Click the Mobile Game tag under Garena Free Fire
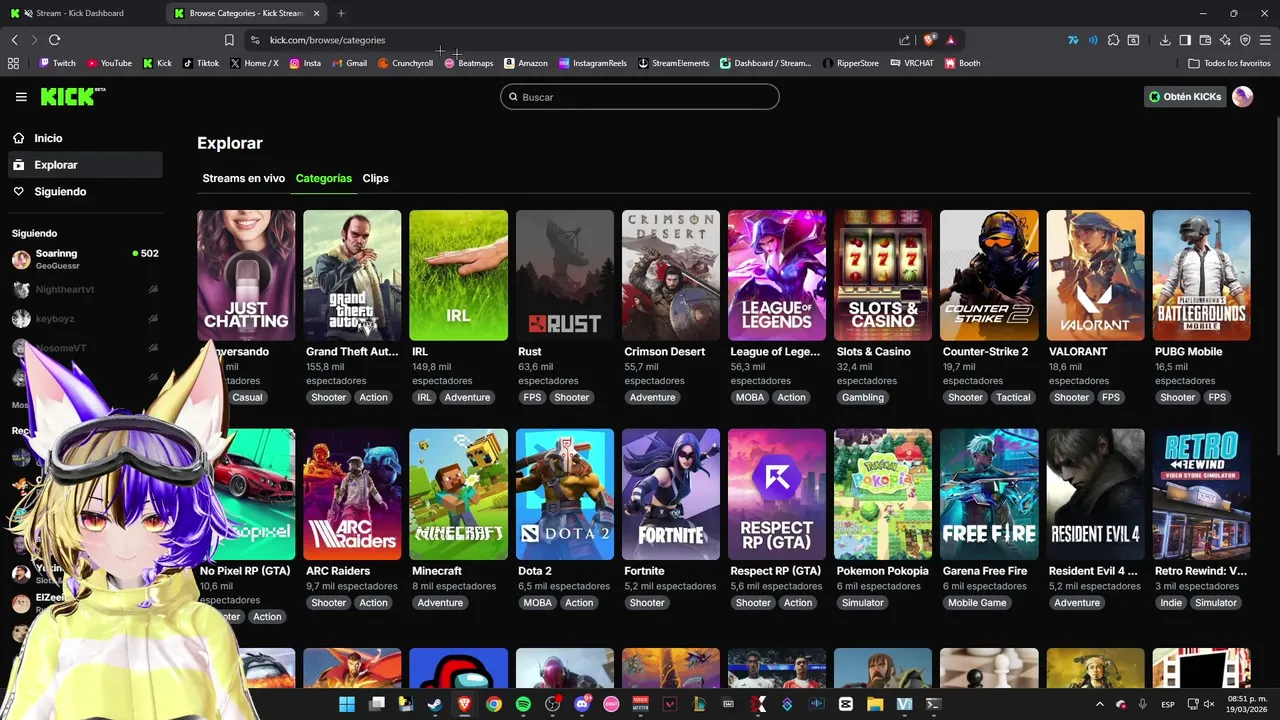 click(977, 603)
